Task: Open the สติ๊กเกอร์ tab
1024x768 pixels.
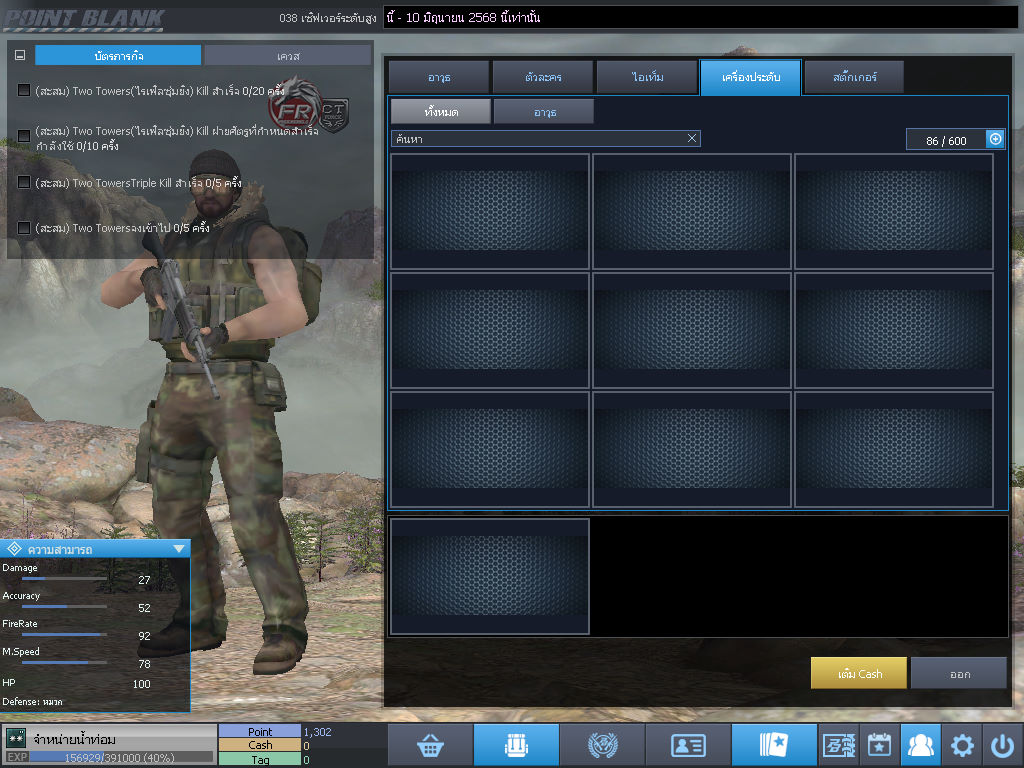Action: [854, 77]
